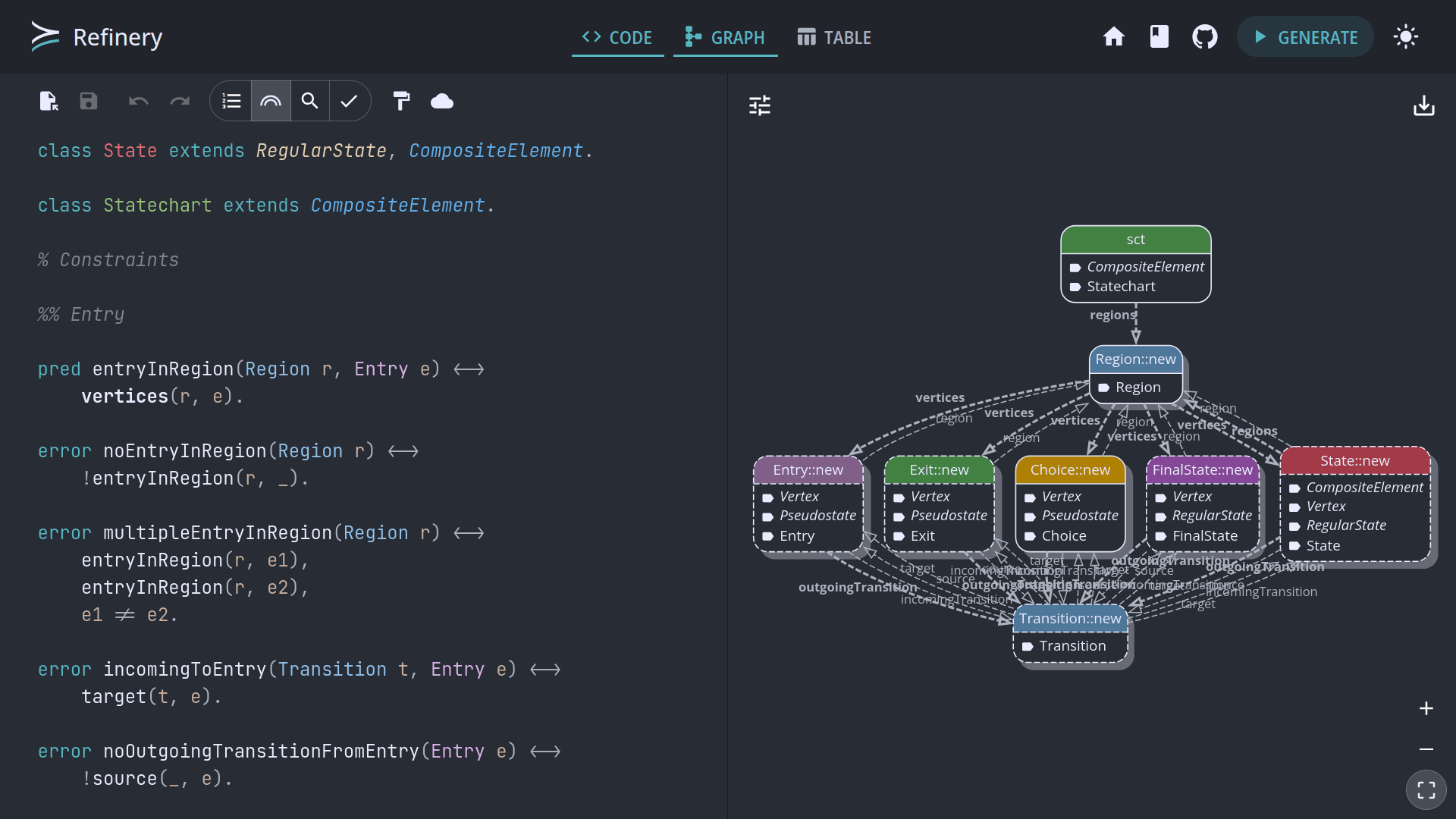Redo the last undone edit

[x=180, y=101]
